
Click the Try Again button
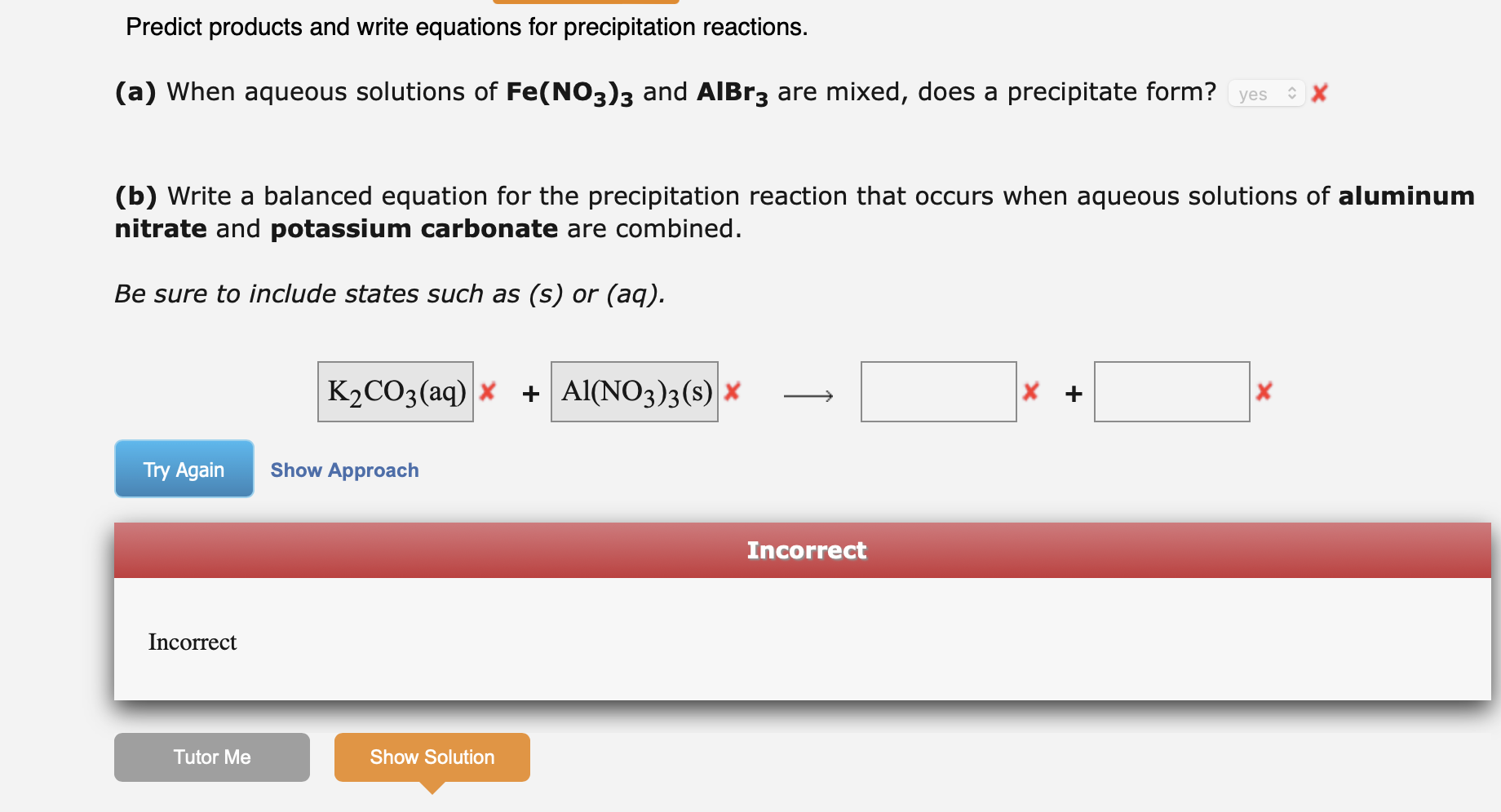[184, 469]
